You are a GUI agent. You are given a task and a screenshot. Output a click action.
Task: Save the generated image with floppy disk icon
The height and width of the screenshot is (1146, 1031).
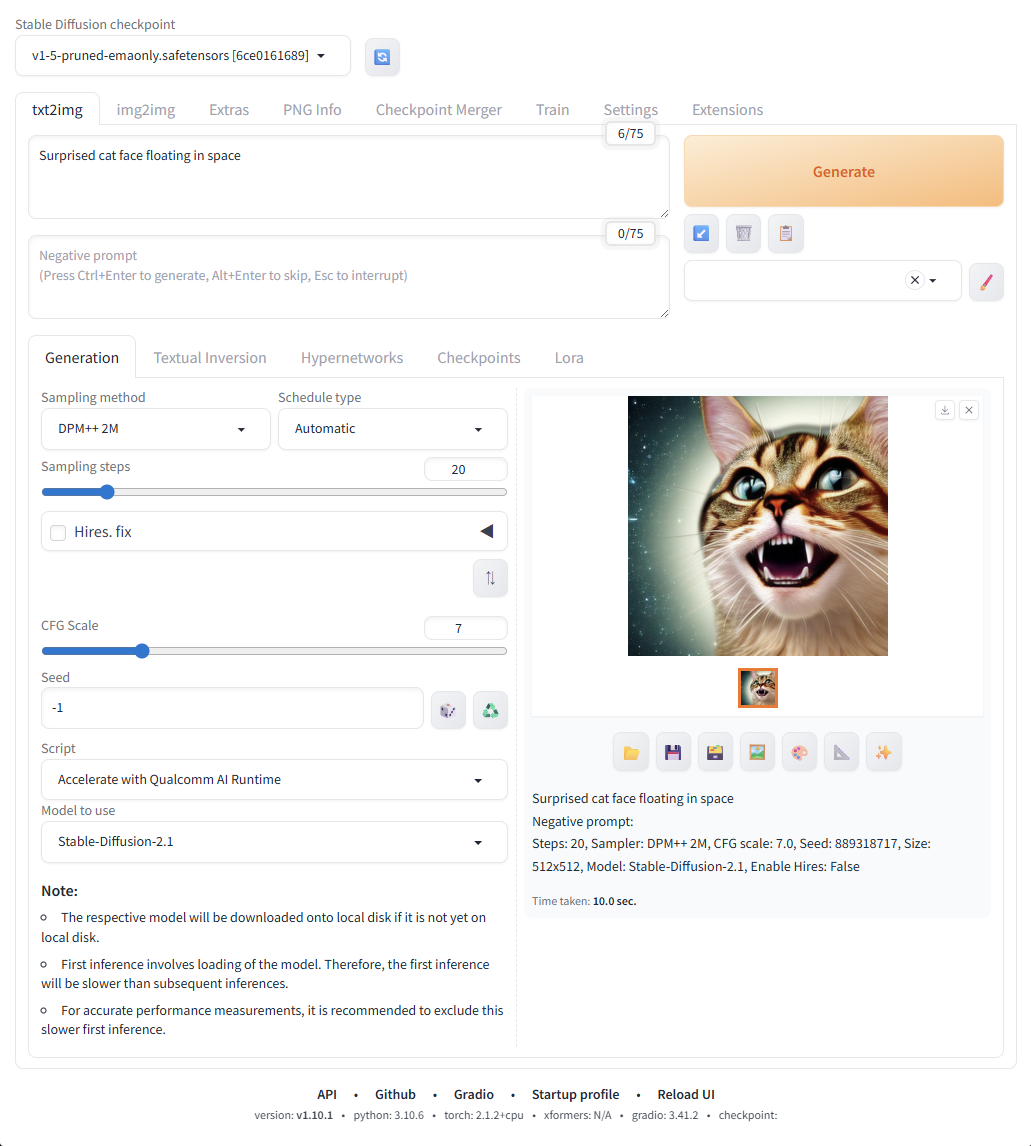(673, 751)
